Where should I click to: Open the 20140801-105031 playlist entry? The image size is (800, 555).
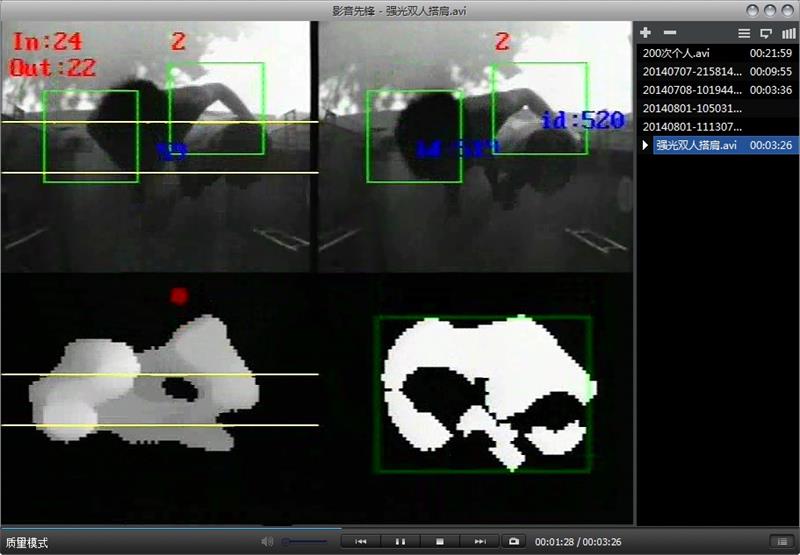point(690,108)
